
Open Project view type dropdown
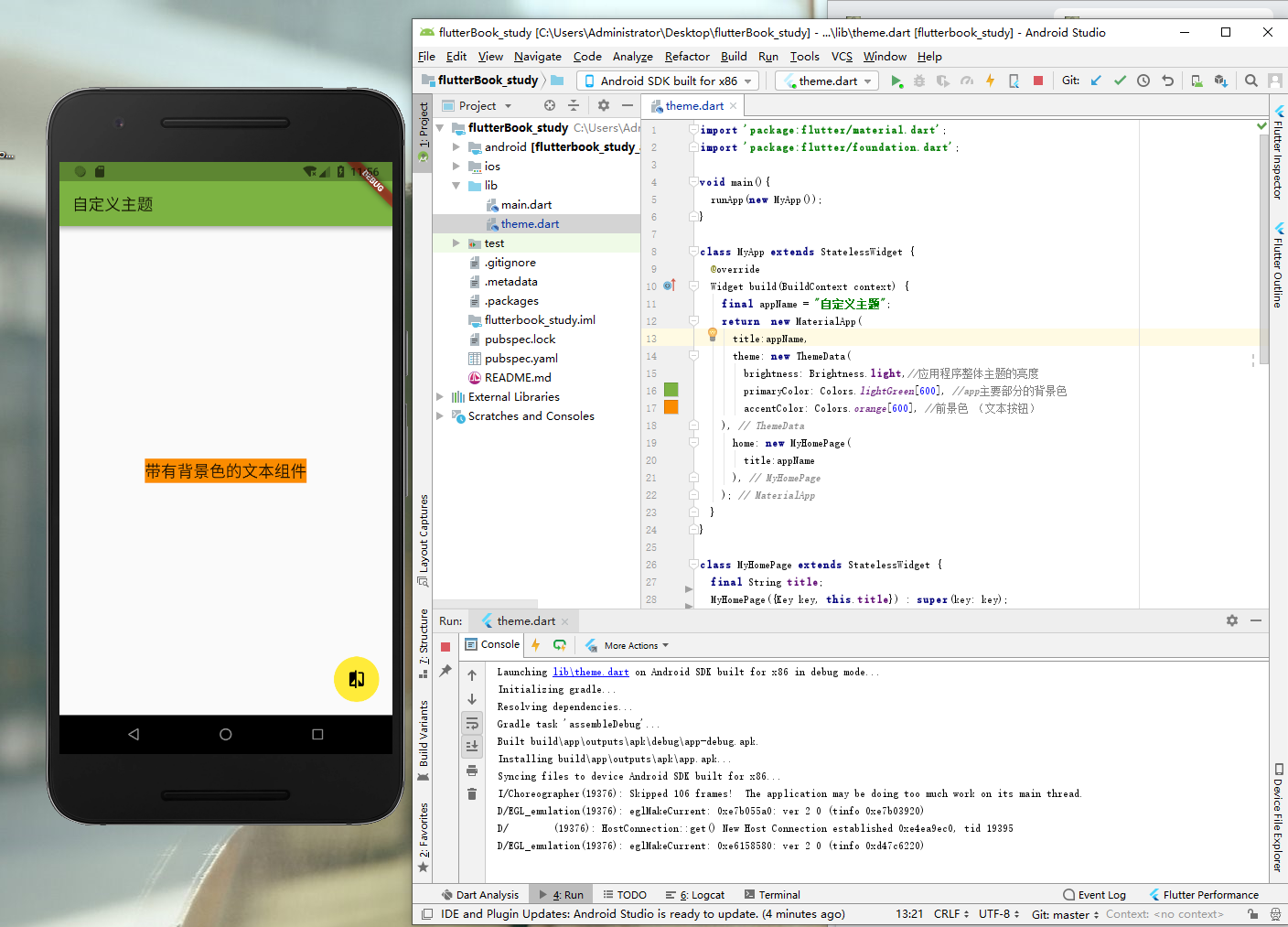point(478,105)
